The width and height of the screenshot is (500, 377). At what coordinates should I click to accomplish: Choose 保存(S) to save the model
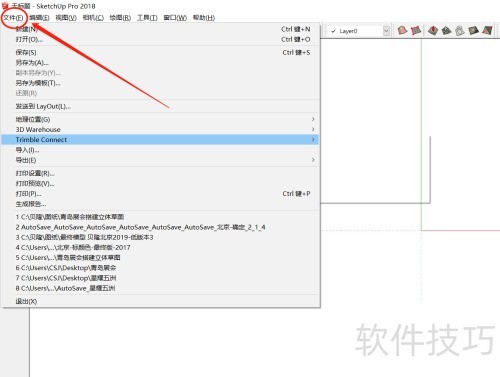pyautogui.click(x=161, y=52)
